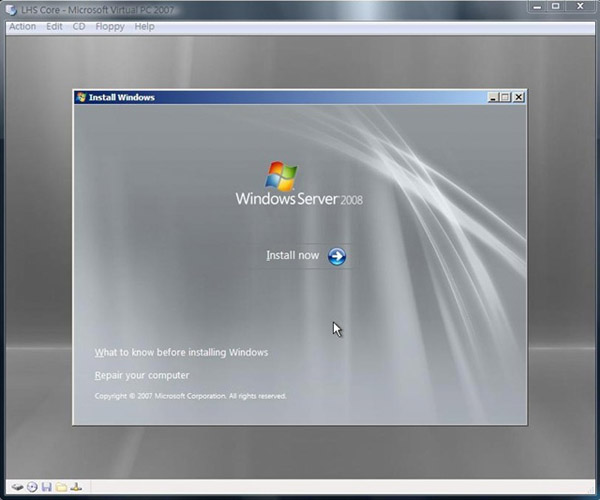Open the CD menu
The height and width of the screenshot is (500, 600).
(x=79, y=26)
